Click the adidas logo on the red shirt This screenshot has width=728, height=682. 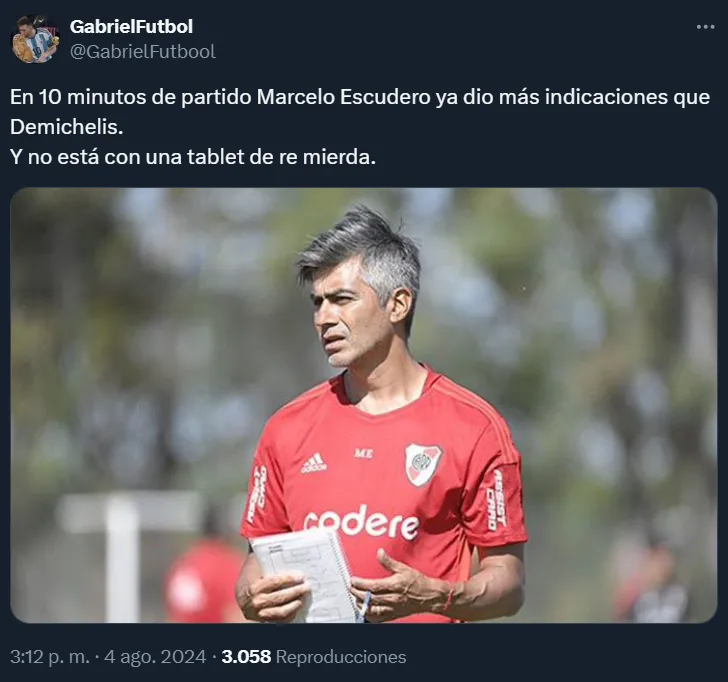click(314, 463)
